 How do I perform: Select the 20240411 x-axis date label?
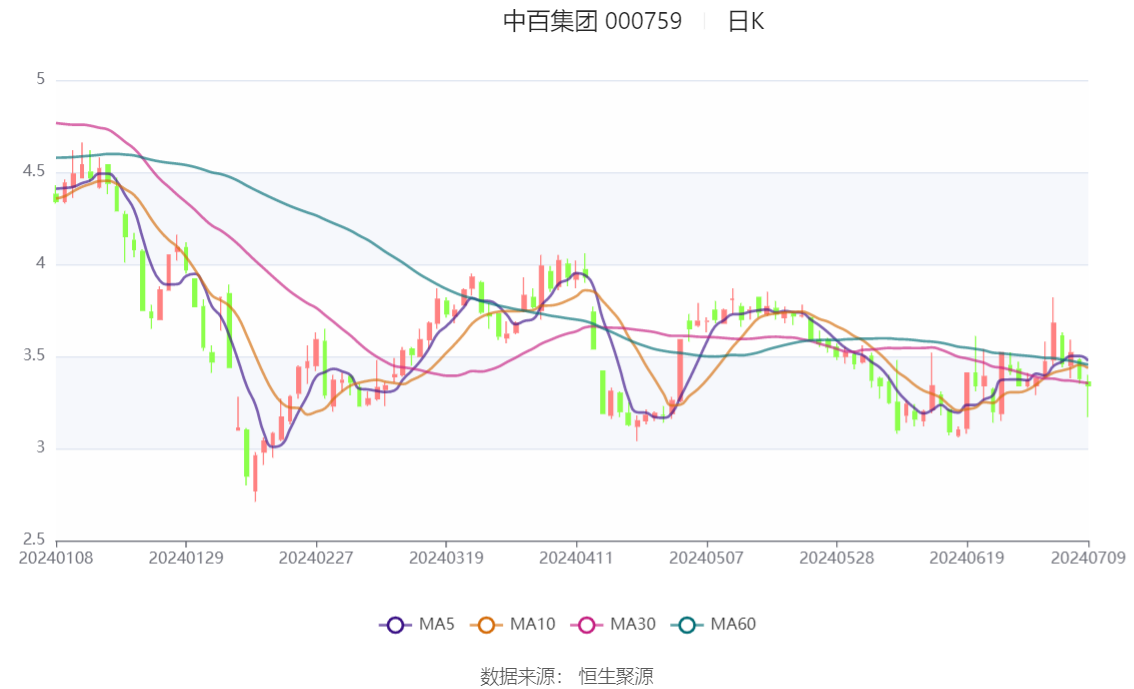point(576,558)
